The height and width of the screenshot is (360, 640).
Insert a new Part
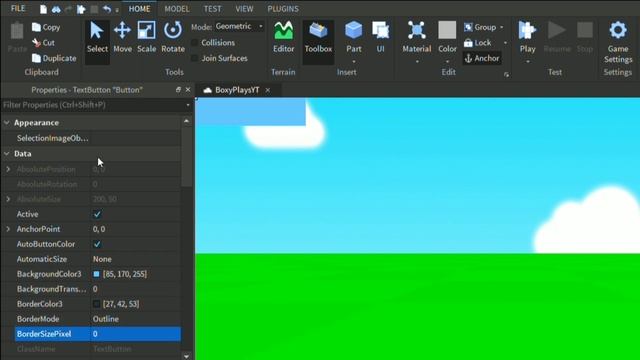[353, 41]
